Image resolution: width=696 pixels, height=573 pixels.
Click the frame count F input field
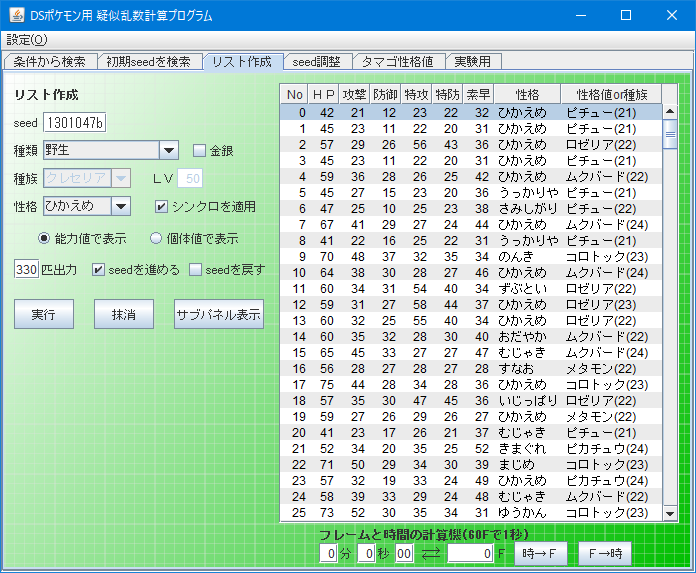point(471,553)
